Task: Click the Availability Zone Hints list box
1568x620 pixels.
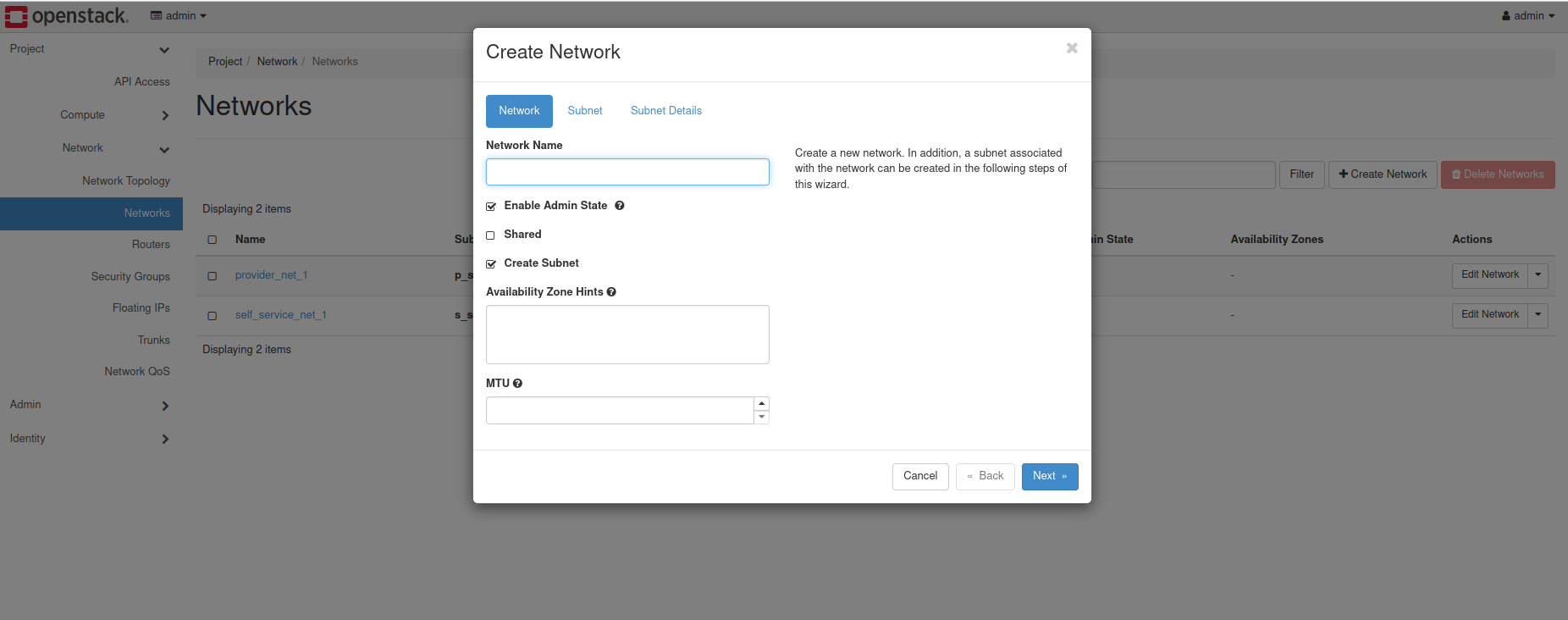Action: coord(627,335)
